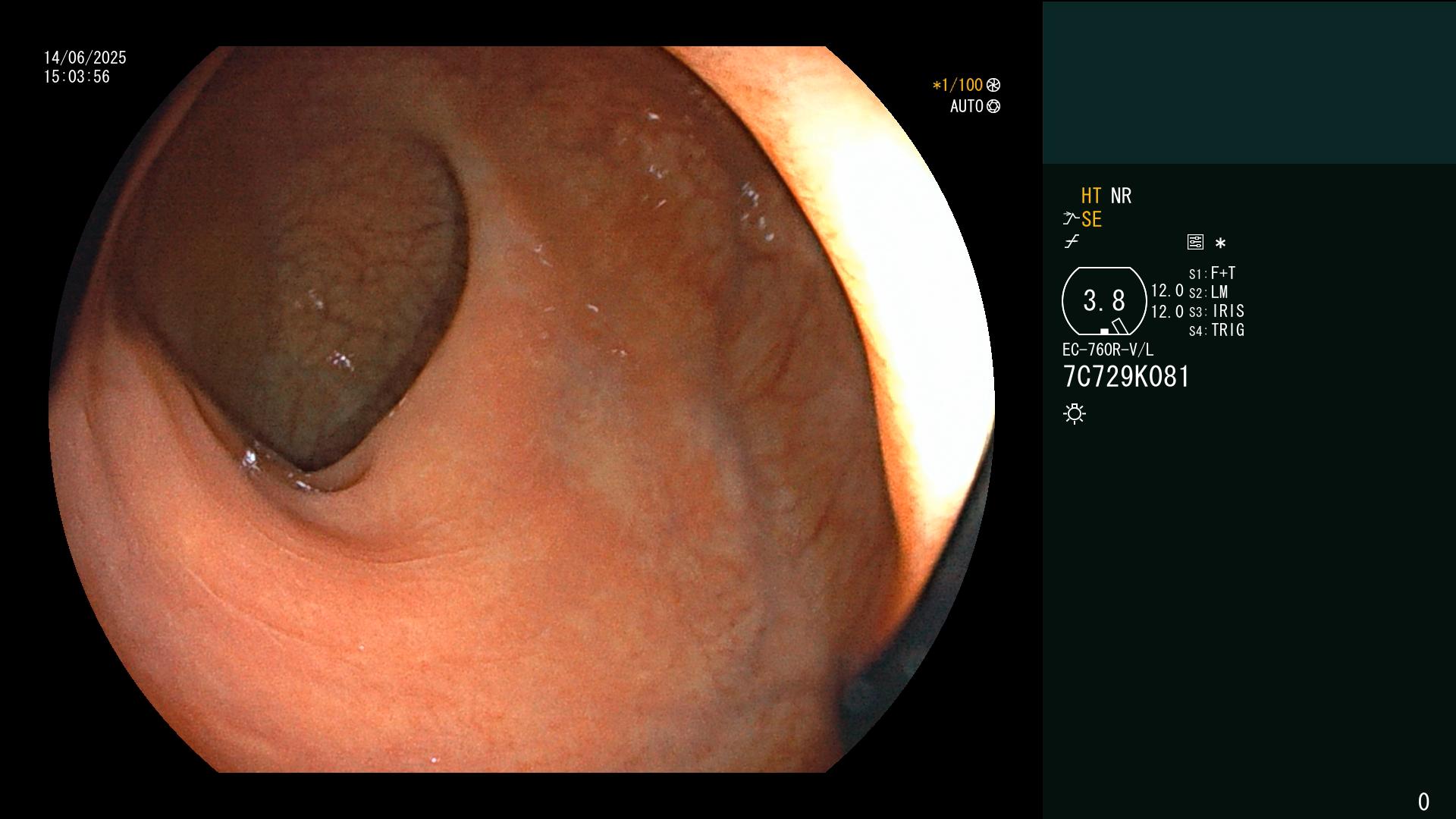
Task: Click the S4: TRIG switch assignment
Action: 1216,330
